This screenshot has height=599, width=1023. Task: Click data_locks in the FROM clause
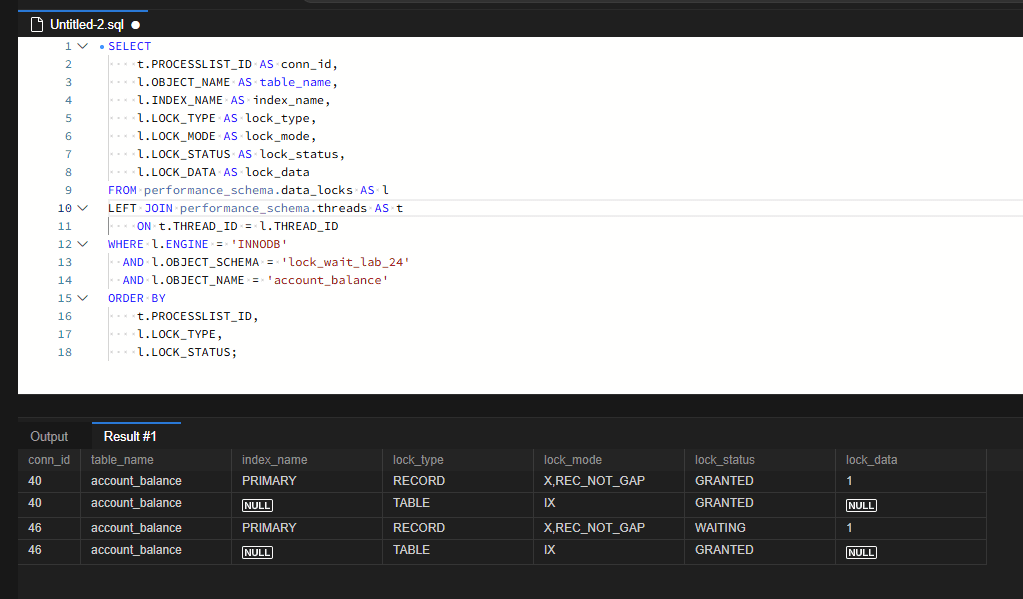coord(316,191)
